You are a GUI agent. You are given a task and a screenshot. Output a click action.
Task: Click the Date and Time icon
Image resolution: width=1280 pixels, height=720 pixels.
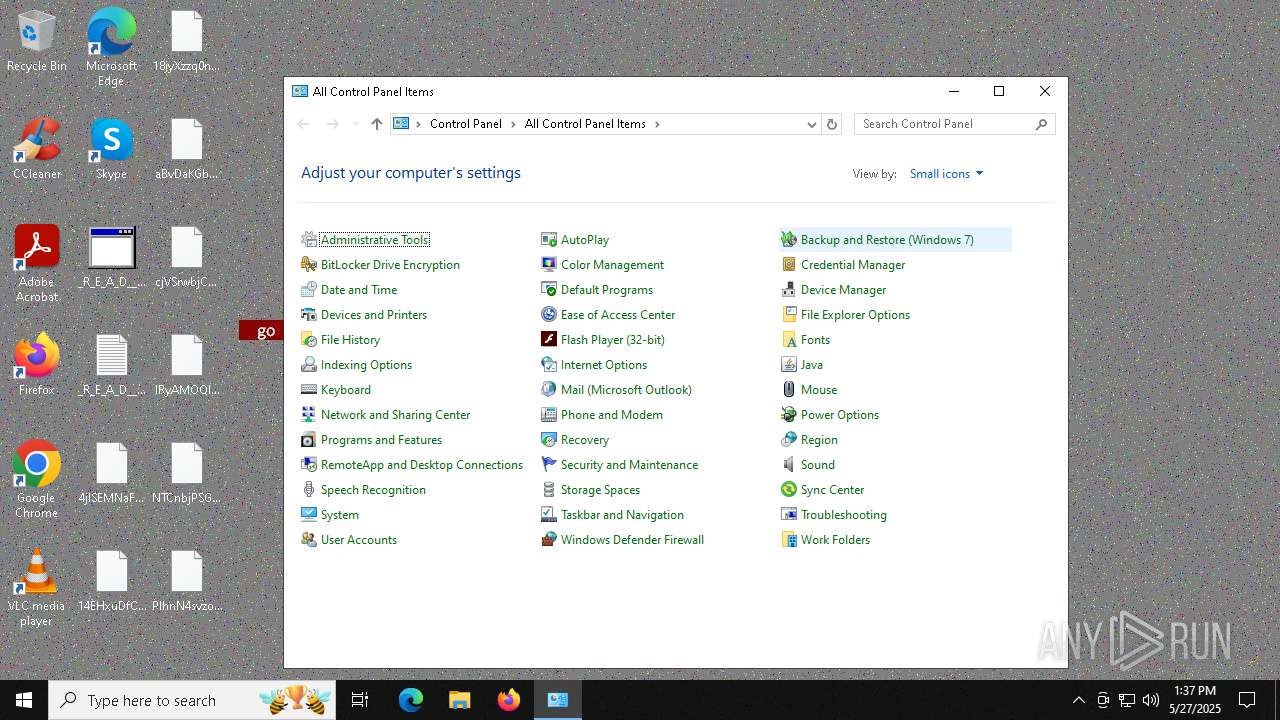[x=309, y=290]
